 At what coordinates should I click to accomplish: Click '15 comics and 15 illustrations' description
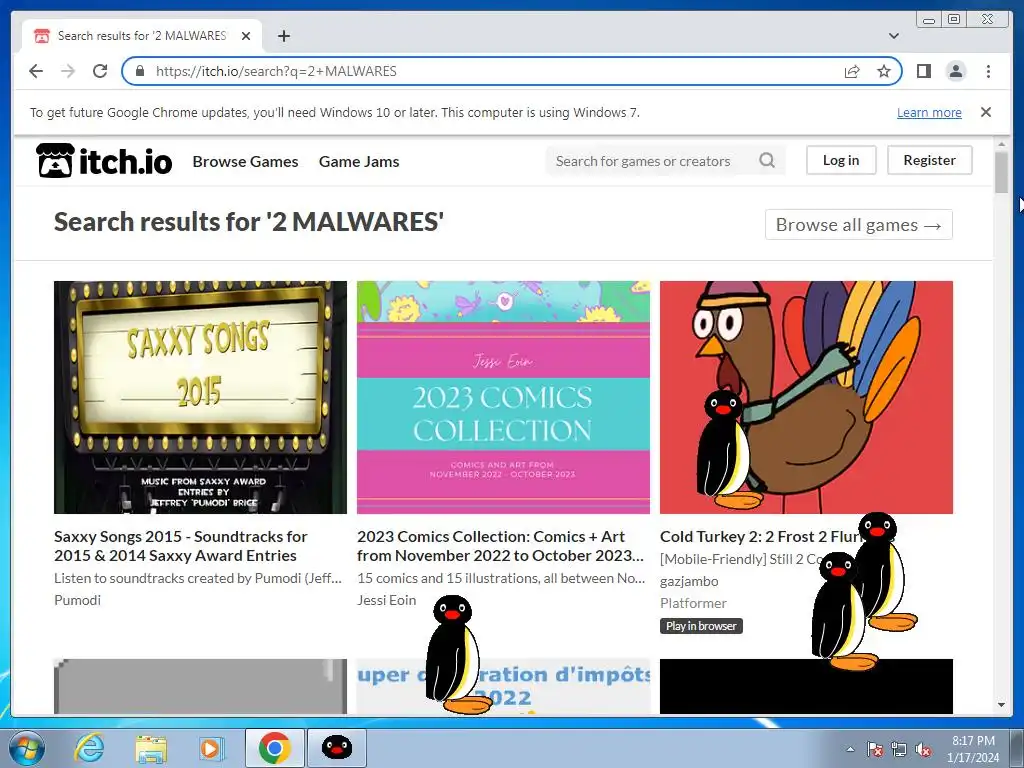tap(501, 578)
